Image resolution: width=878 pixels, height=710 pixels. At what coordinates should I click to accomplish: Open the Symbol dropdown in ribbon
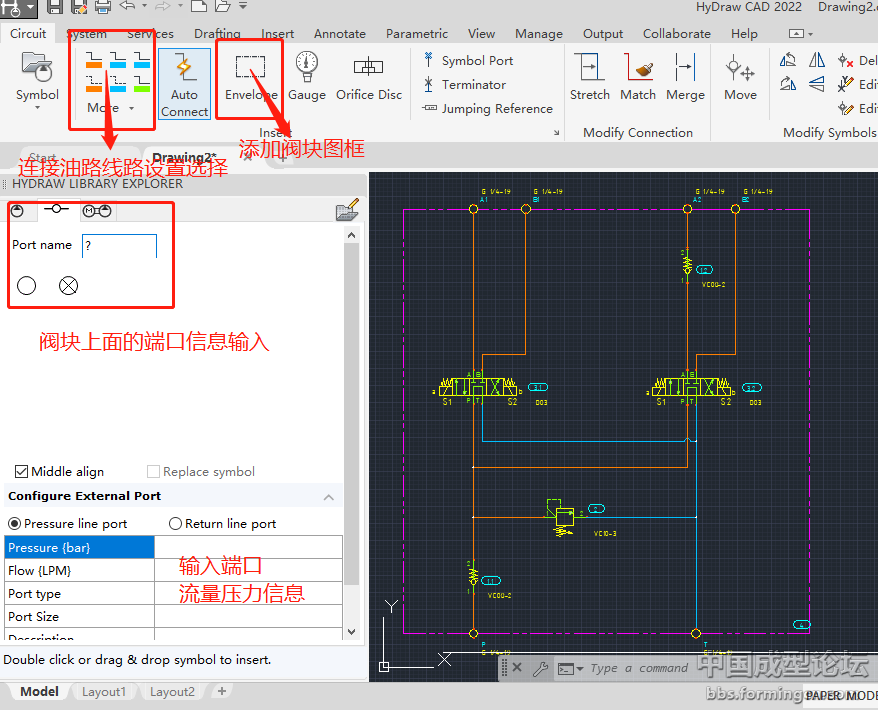pos(37,96)
